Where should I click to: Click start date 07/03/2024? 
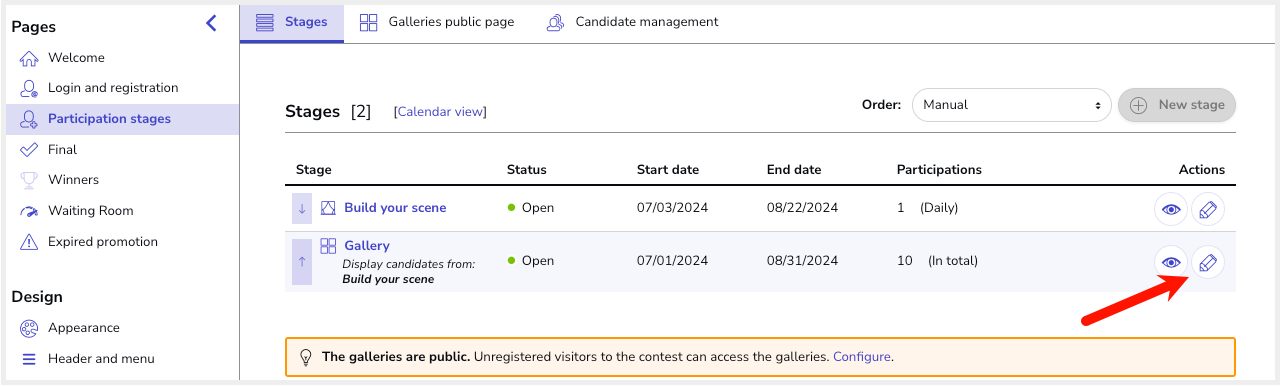tap(673, 208)
